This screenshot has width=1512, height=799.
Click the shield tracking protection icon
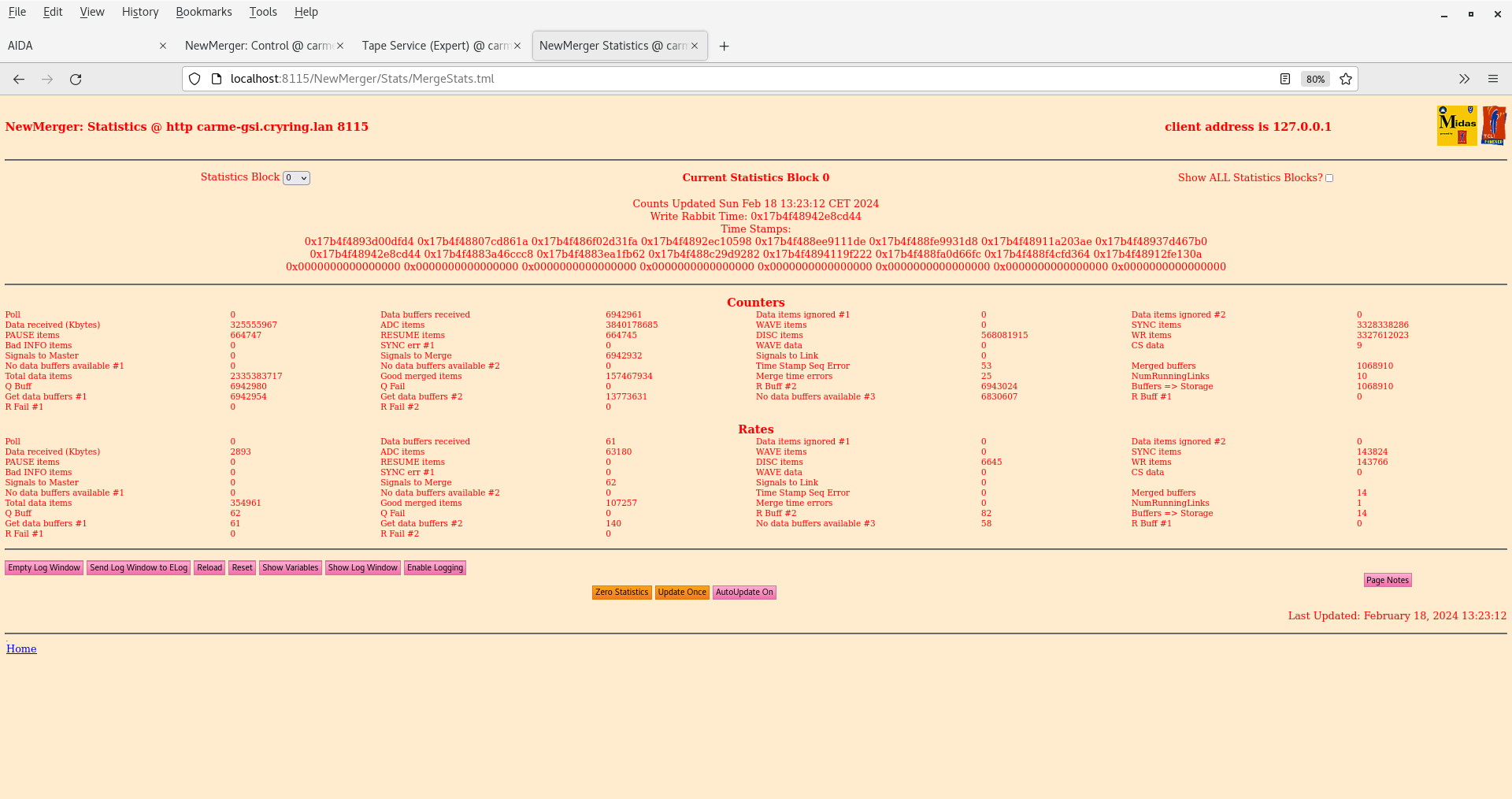coord(195,79)
